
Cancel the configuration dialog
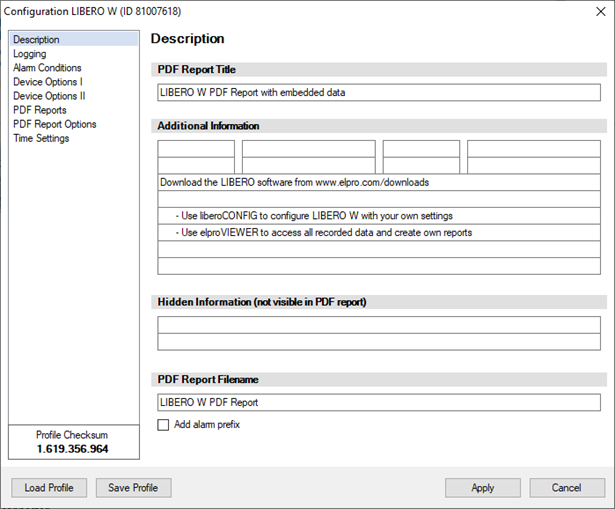[x=566, y=488]
